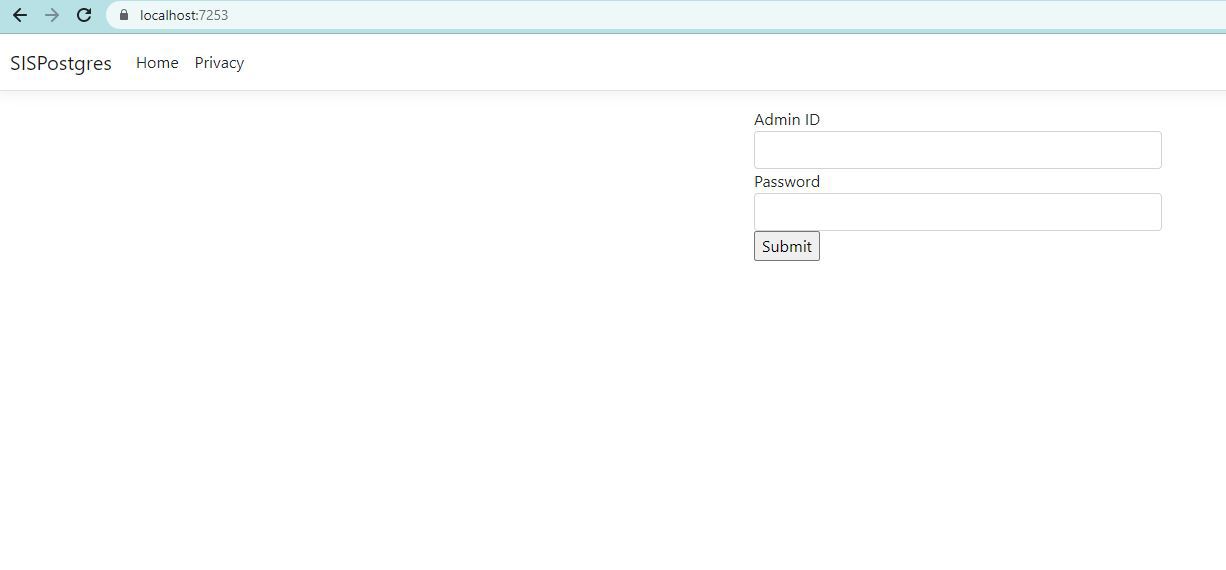The image size is (1226, 570).
Task: Click the Password label
Action: click(787, 181)
